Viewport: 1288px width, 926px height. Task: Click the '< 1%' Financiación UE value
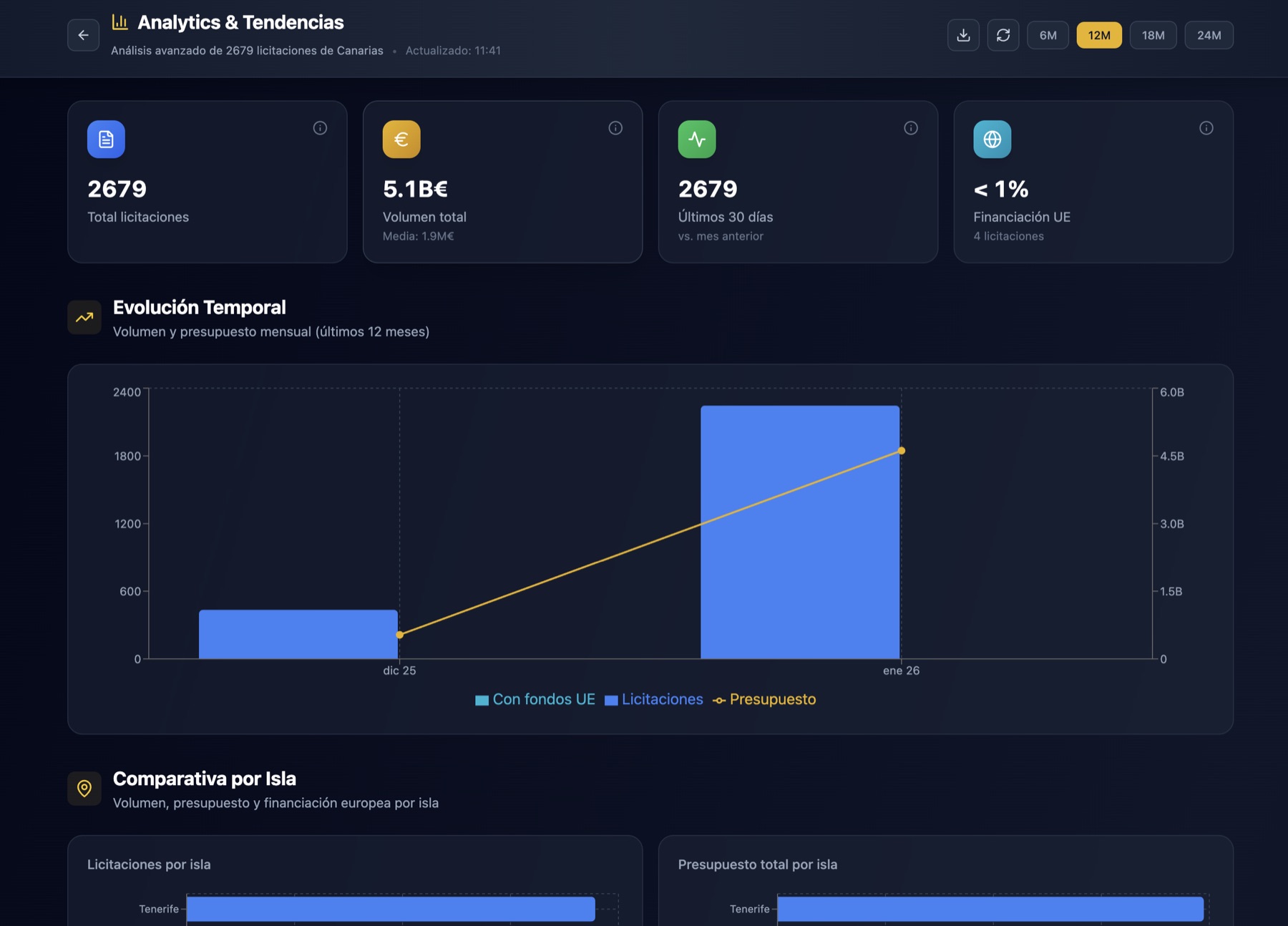(1001, 189)
